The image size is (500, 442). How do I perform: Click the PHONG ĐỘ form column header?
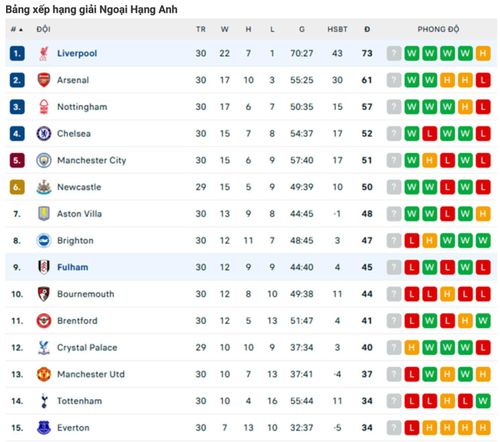(x=438, y=29)
